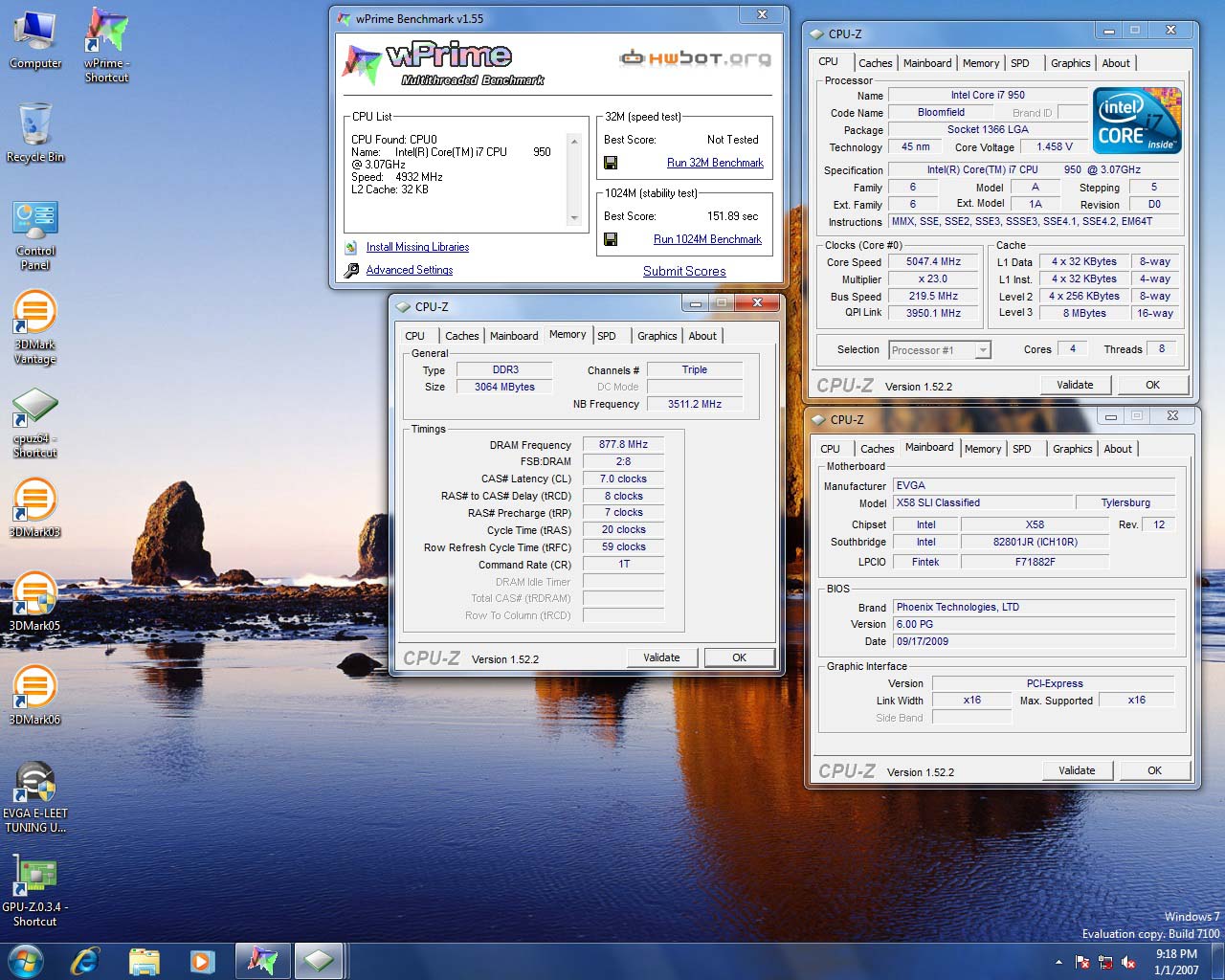Open Memory tab in top CPU-Z window
Viewport: 1225px width, 980px height.
tap(981, 63)
